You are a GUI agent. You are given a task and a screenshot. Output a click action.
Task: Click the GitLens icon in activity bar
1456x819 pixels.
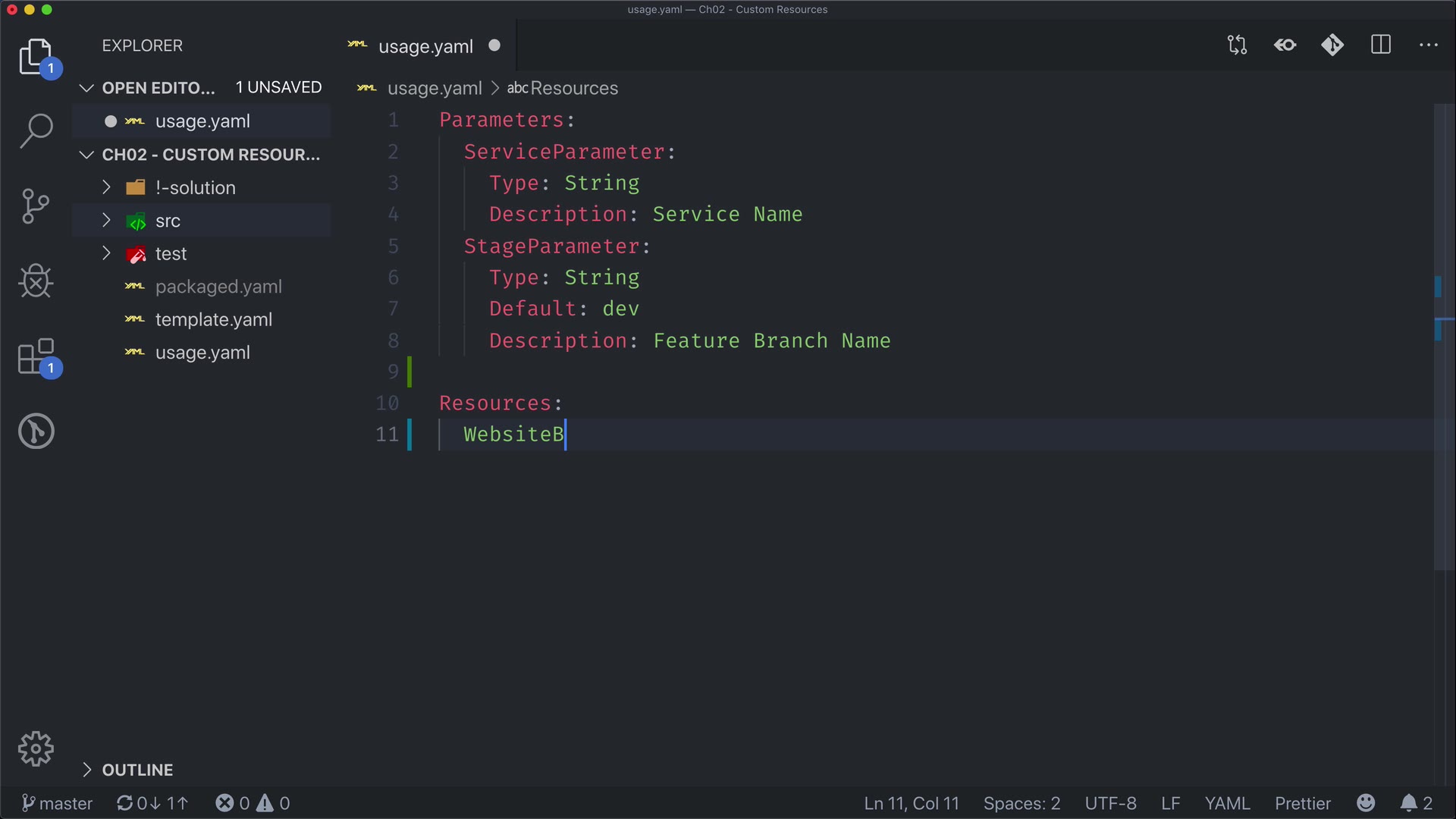coord(36,431)
